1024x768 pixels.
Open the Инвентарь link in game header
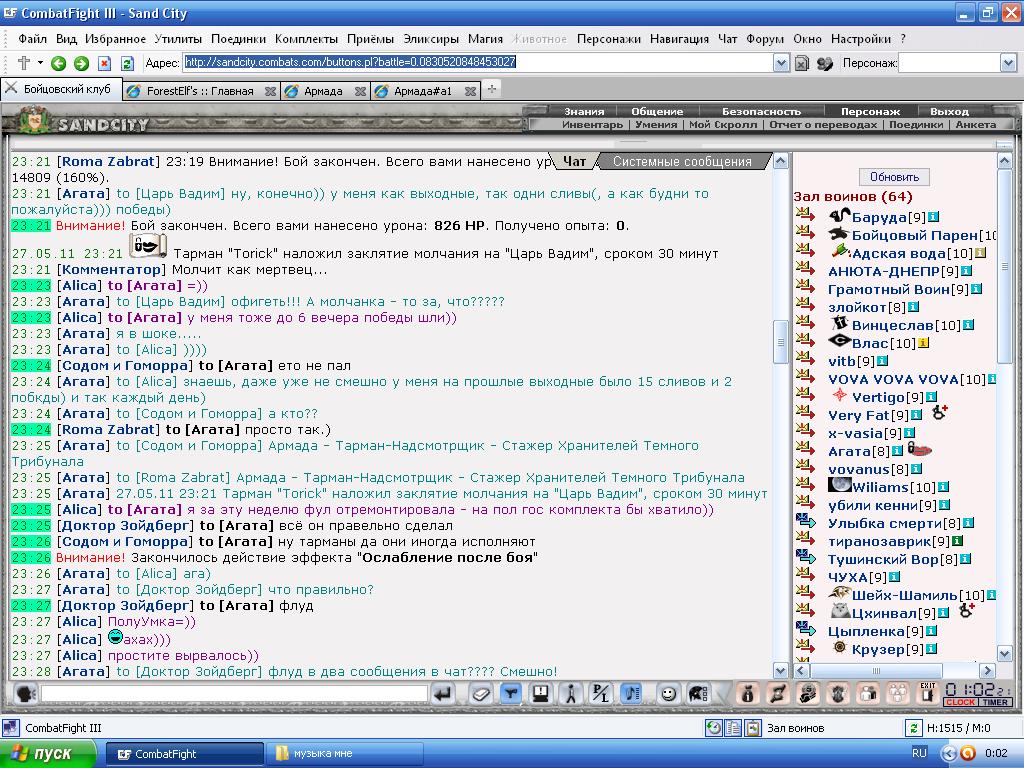592,124
